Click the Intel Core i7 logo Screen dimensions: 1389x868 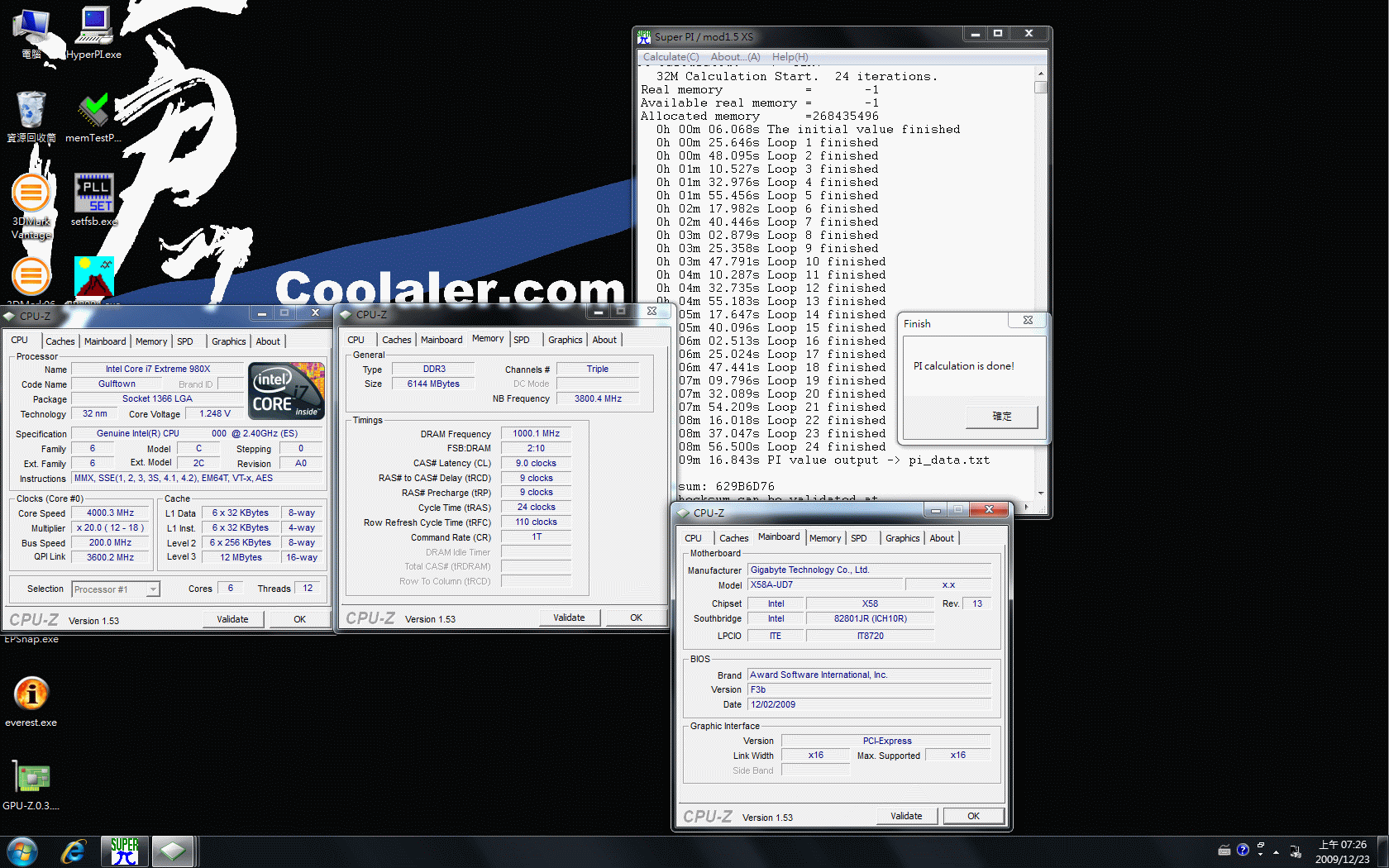pos(287,390)
